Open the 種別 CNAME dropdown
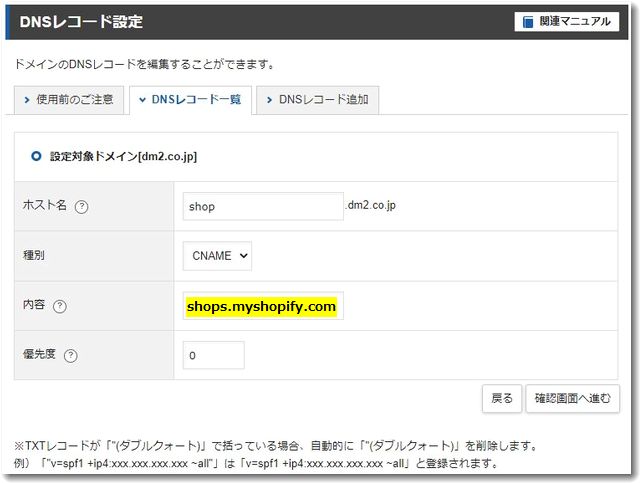 pyautogui.click(x=217, y=256)
